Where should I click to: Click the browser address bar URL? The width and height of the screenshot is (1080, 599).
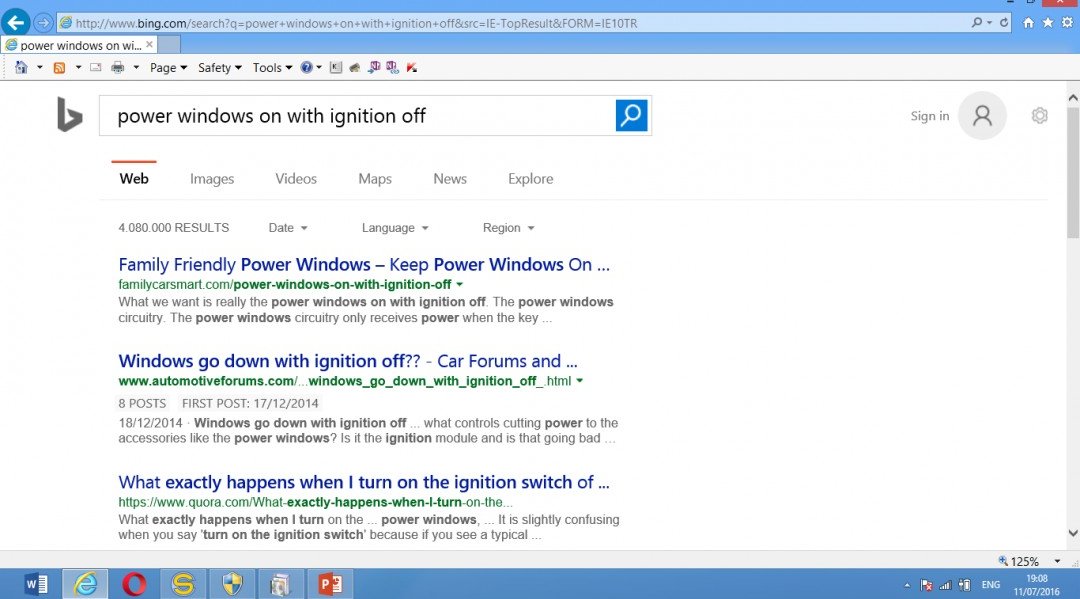click(356, 23)
